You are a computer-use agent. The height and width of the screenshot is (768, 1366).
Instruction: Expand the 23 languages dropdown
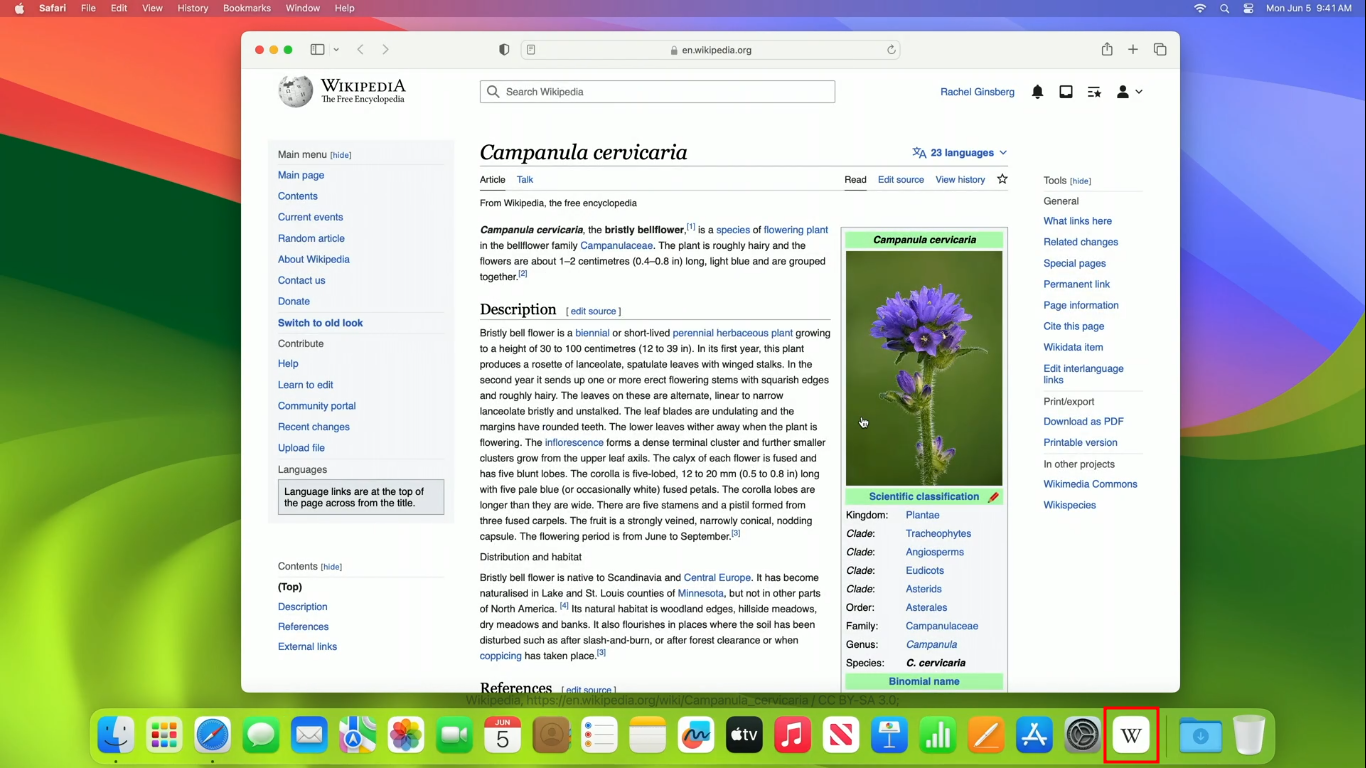pyautogui.click(x=960, y=153)
